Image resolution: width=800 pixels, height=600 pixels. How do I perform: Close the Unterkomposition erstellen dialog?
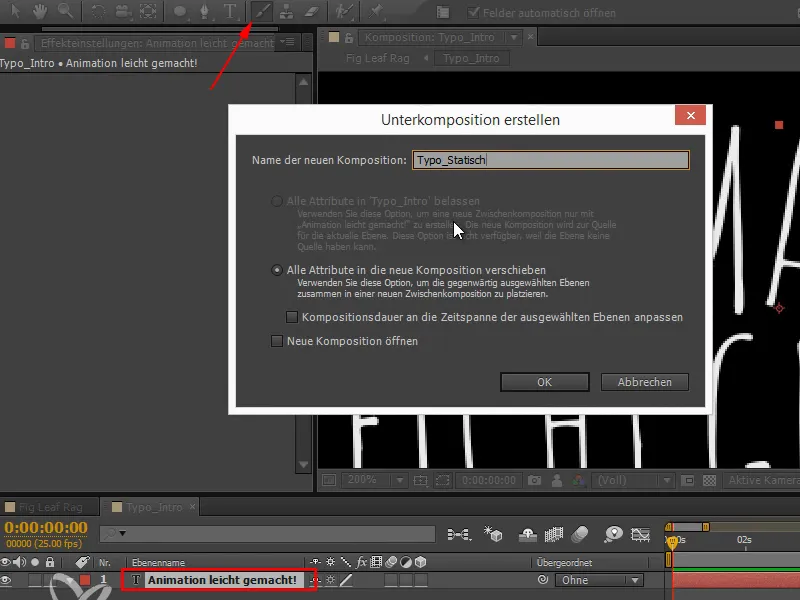coord(690,115)
